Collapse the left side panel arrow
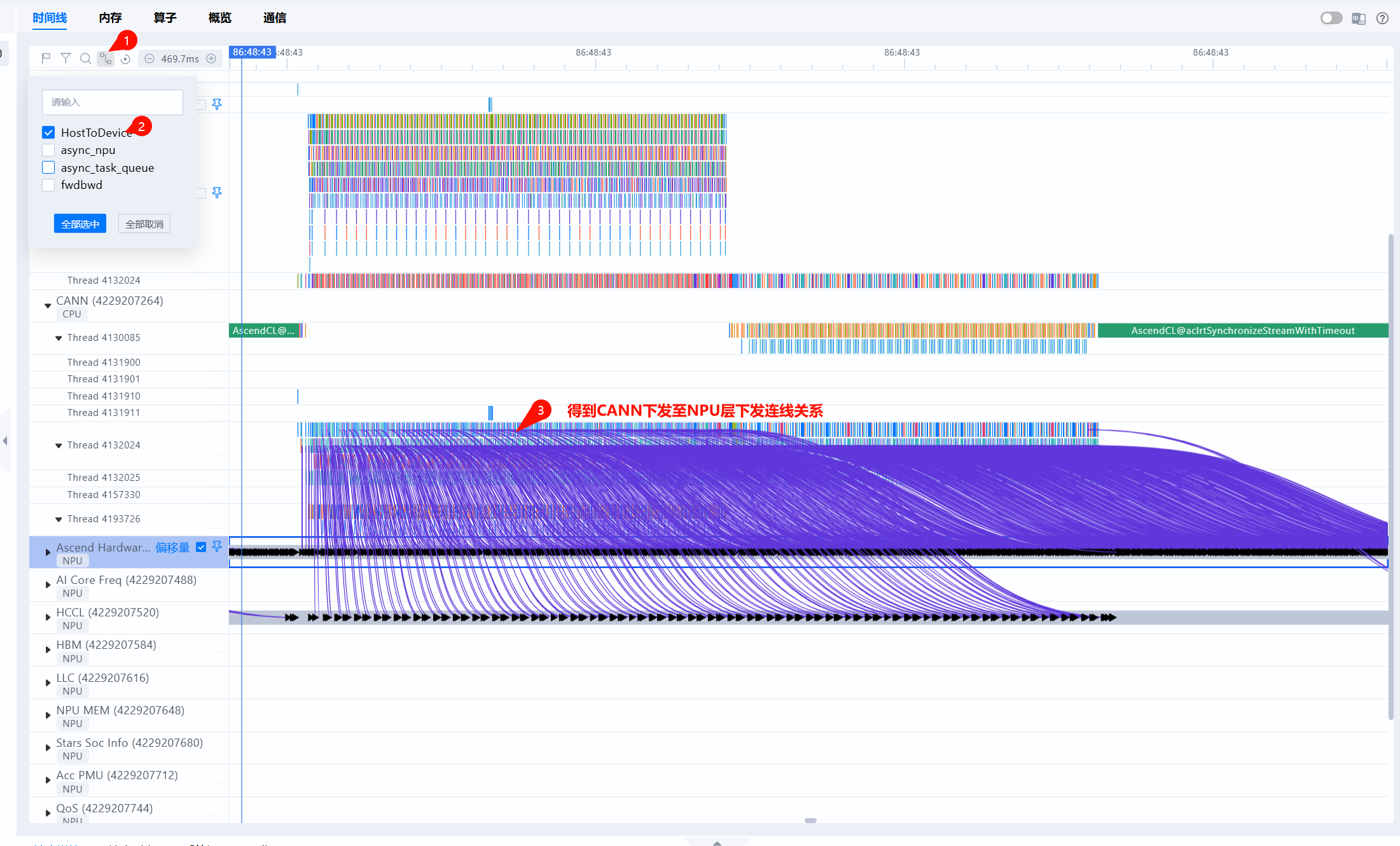This screenshot has height=846, width=1400. (x=5, y=440)
